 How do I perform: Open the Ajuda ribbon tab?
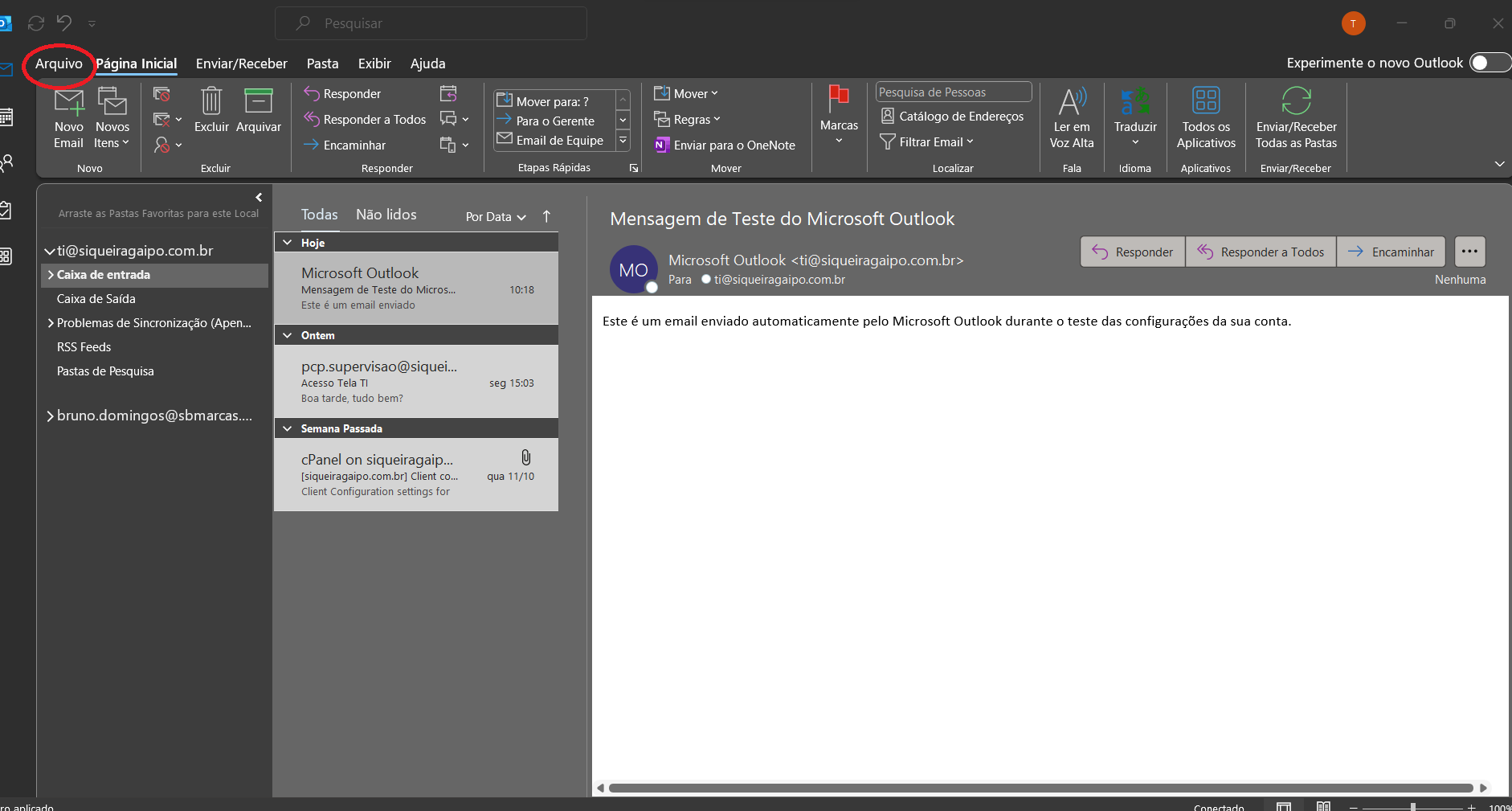point(427,63)
